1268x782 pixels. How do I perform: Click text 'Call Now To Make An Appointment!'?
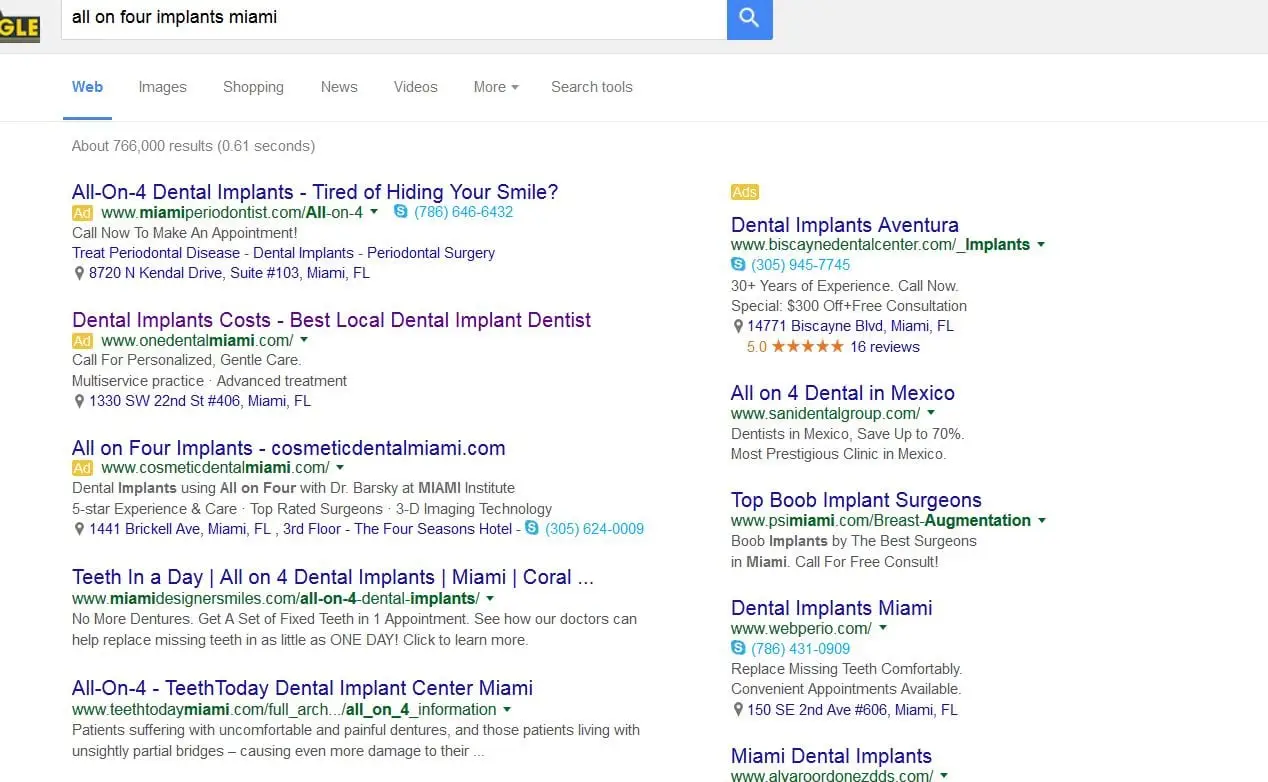click(x=185, y=233)
